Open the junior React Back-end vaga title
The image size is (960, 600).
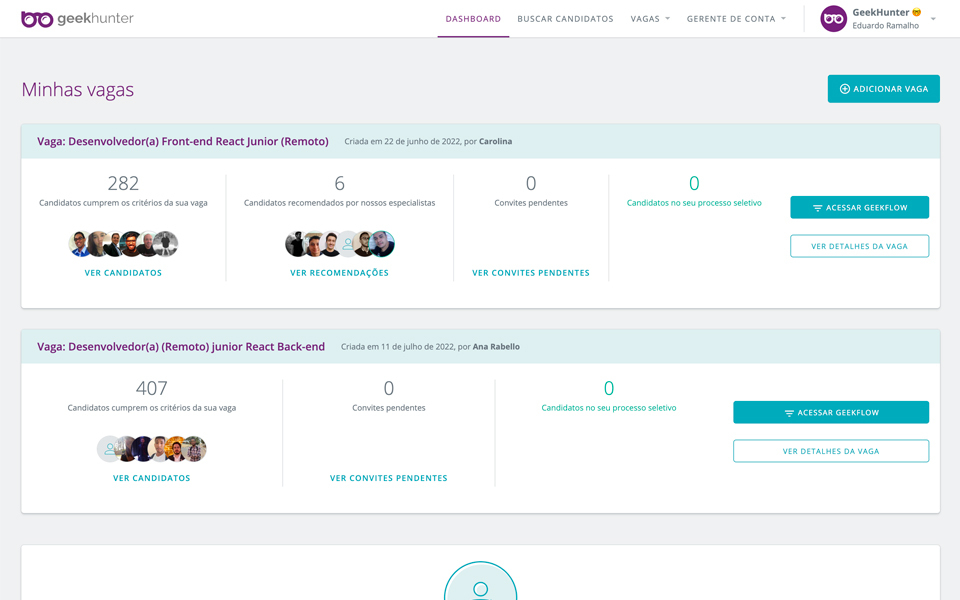coord(181,347)
